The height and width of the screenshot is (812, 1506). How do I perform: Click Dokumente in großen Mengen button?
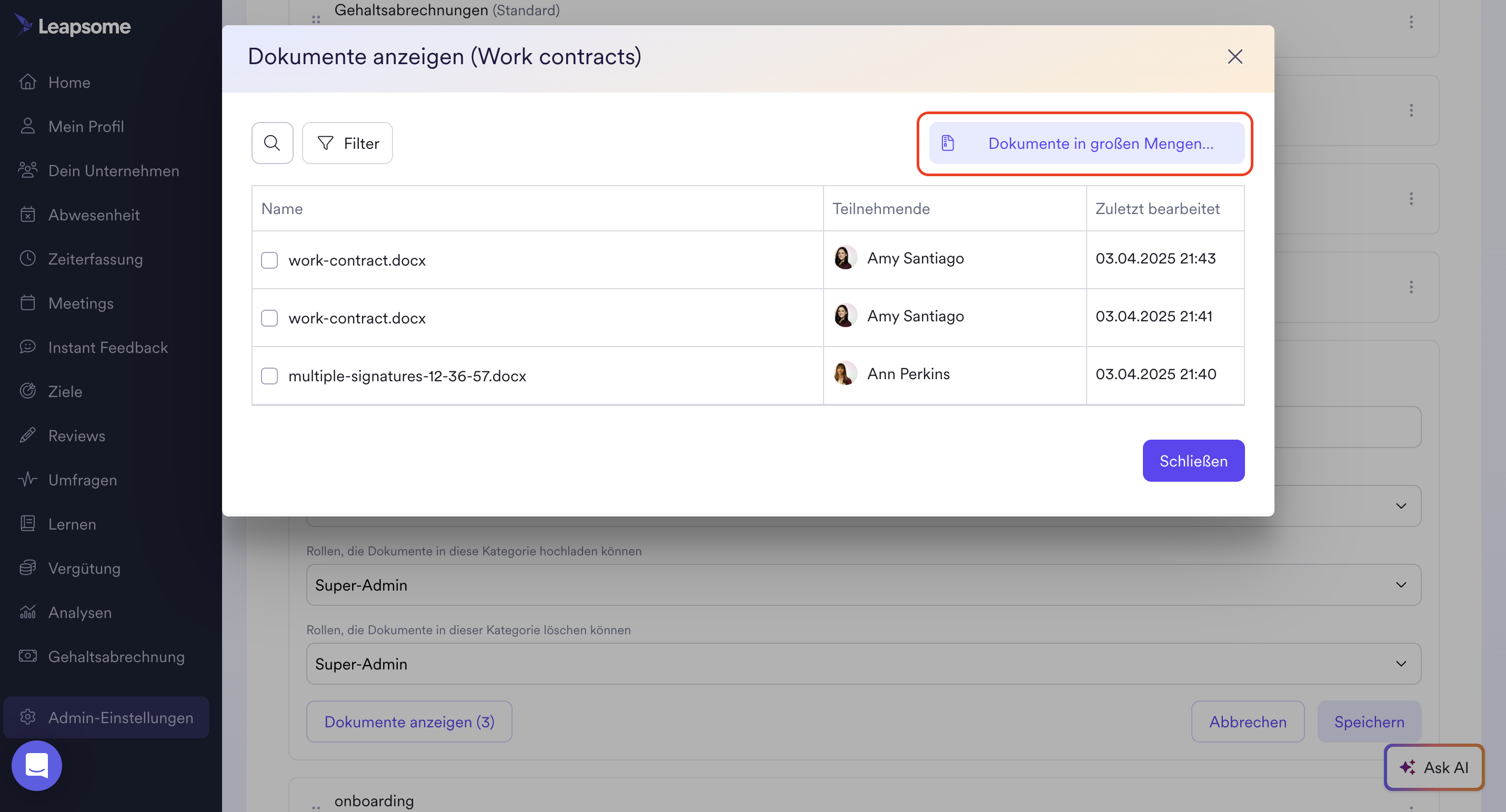[x=1086, y=143]
